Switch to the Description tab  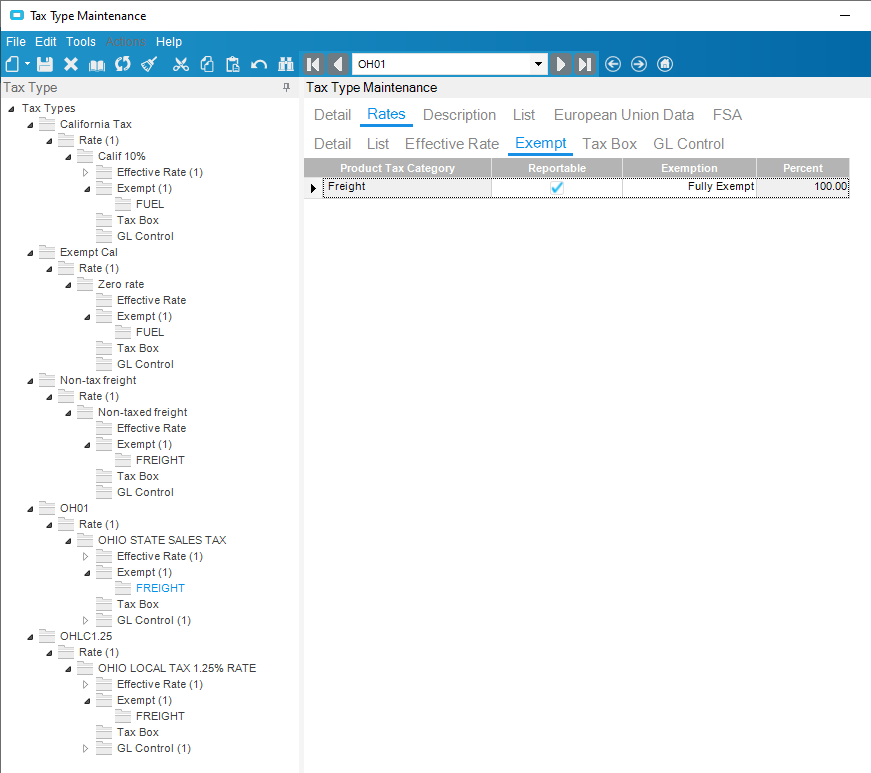[459, 115]
